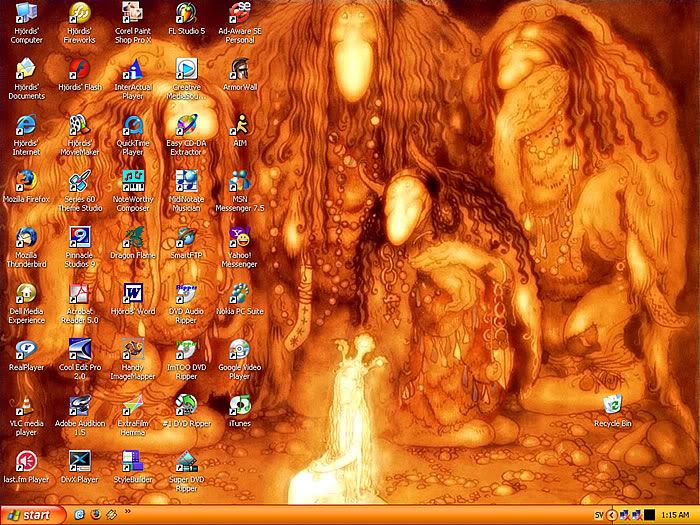Select DVD Audio Ripper icon
The width and height of the screenshot is (700, 525).
186,293
